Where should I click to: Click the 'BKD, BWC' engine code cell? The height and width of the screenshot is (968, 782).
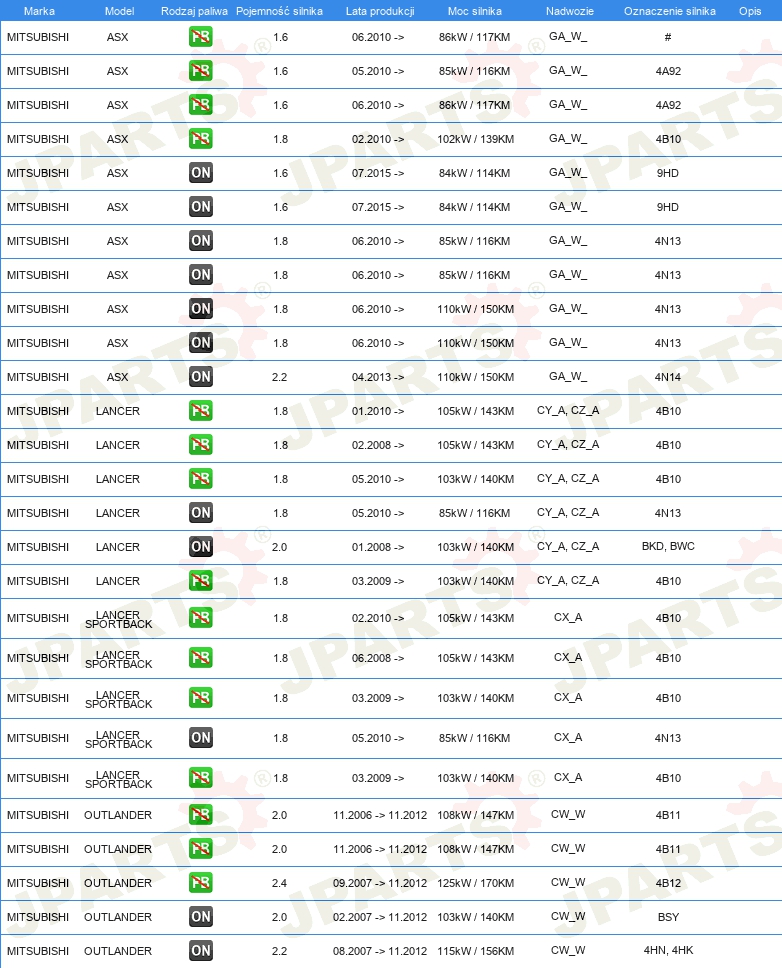tap(668, 546)
